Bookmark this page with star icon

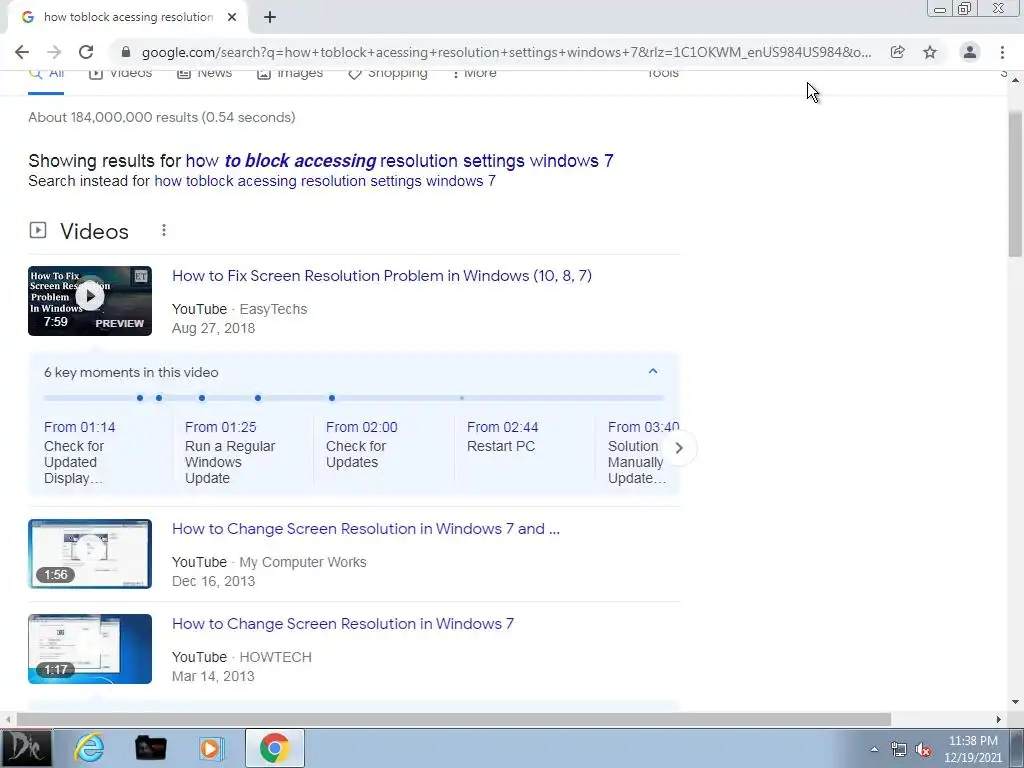[930, 52]
